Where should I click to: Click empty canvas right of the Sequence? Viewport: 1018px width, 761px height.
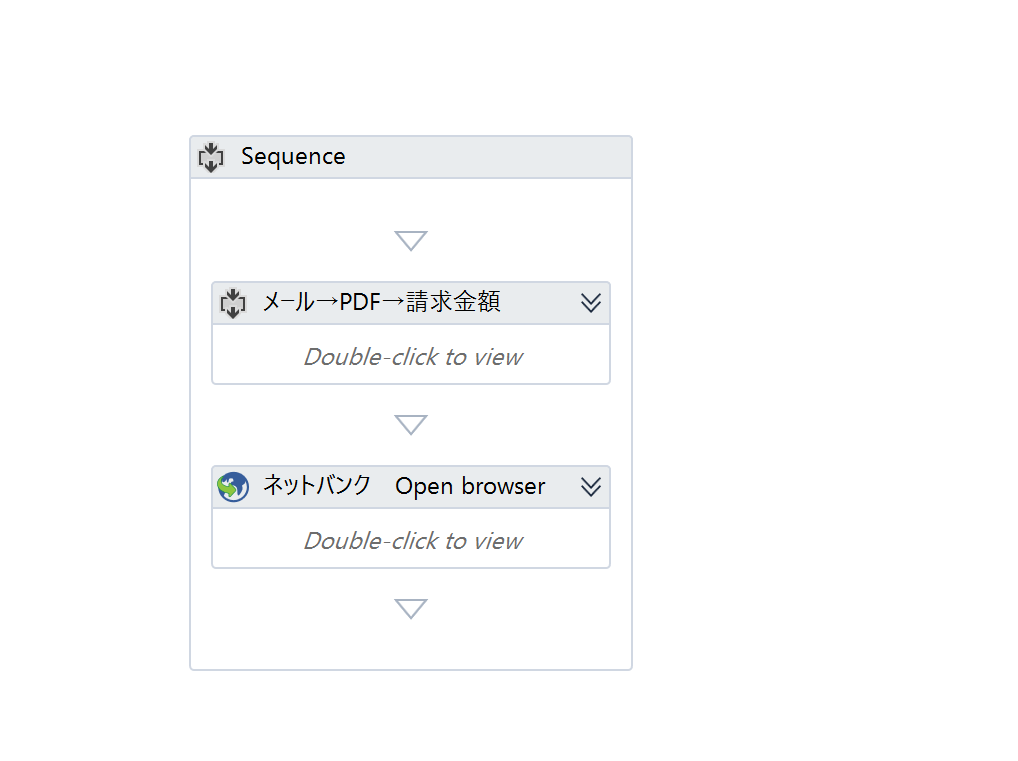click(818, 390)
